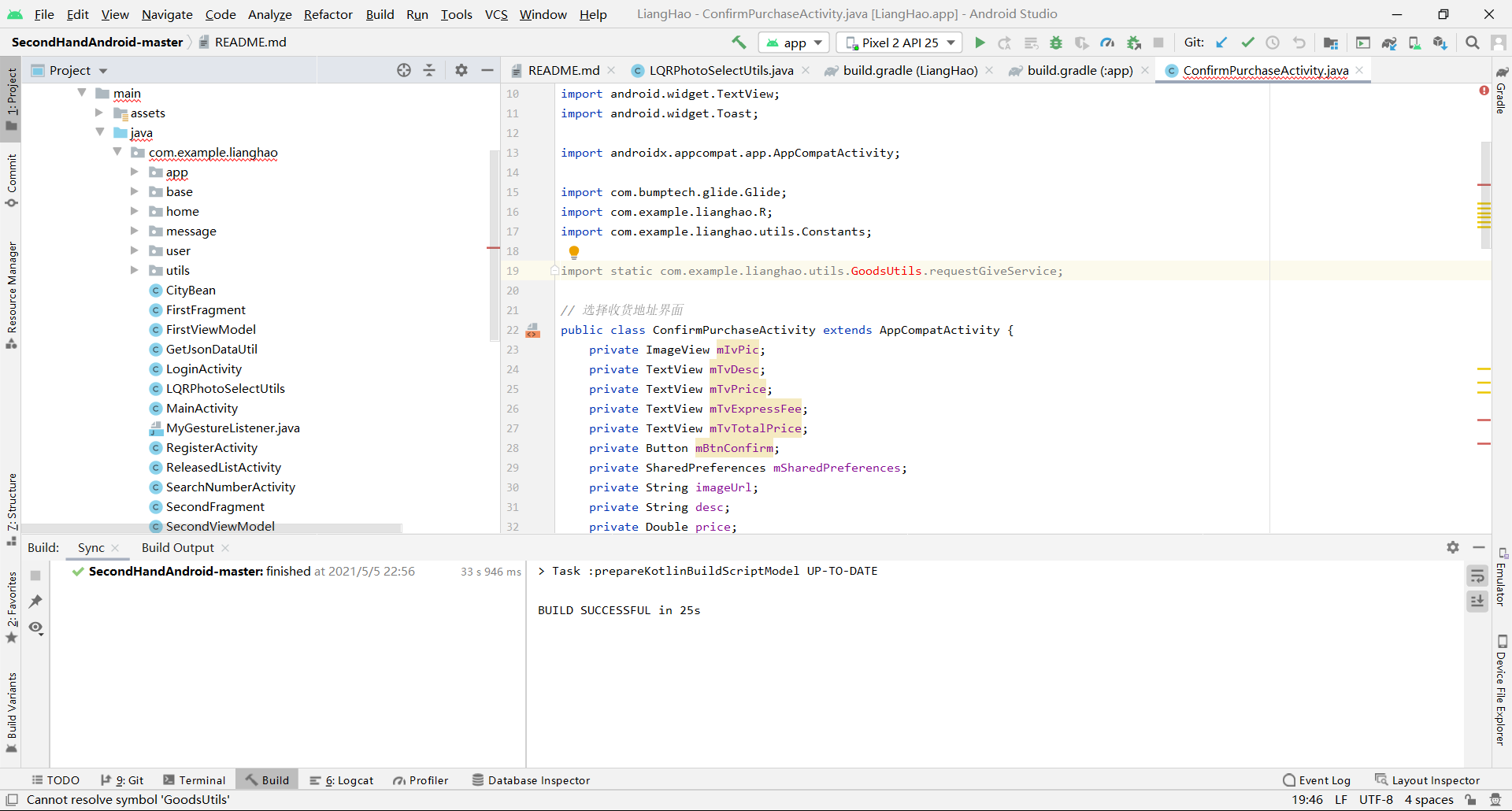The image size is (1512, 811).
Task: Toggle the Profiler tool window
Action: point(421,780)
